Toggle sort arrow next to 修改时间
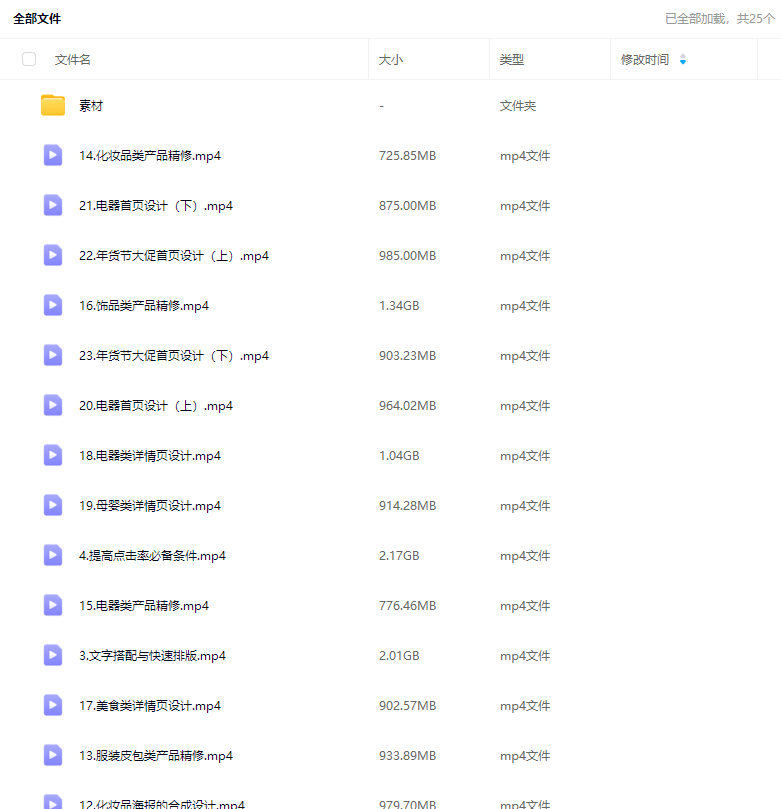 coord(683,60)
